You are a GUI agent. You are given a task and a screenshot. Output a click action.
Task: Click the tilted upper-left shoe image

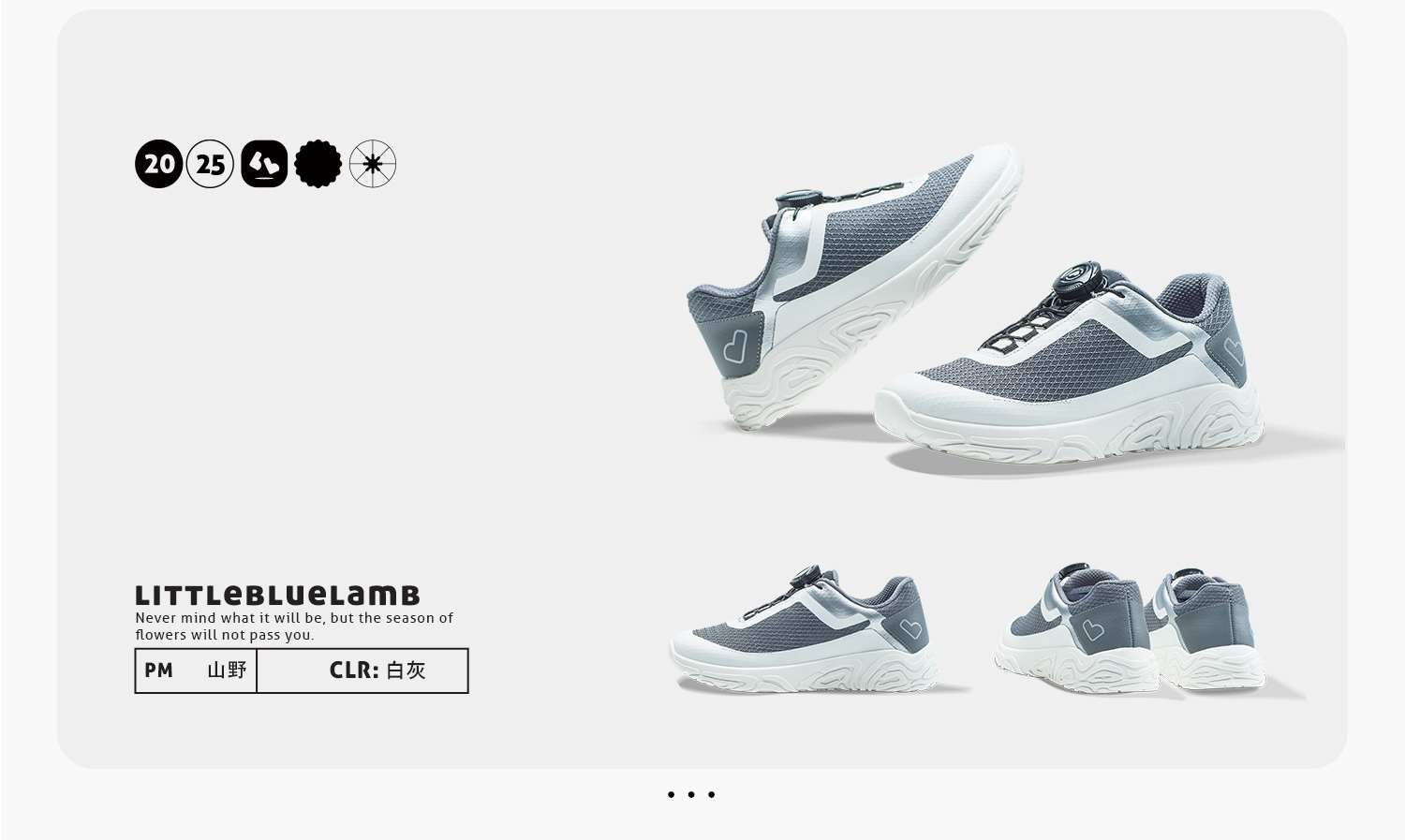852,286
